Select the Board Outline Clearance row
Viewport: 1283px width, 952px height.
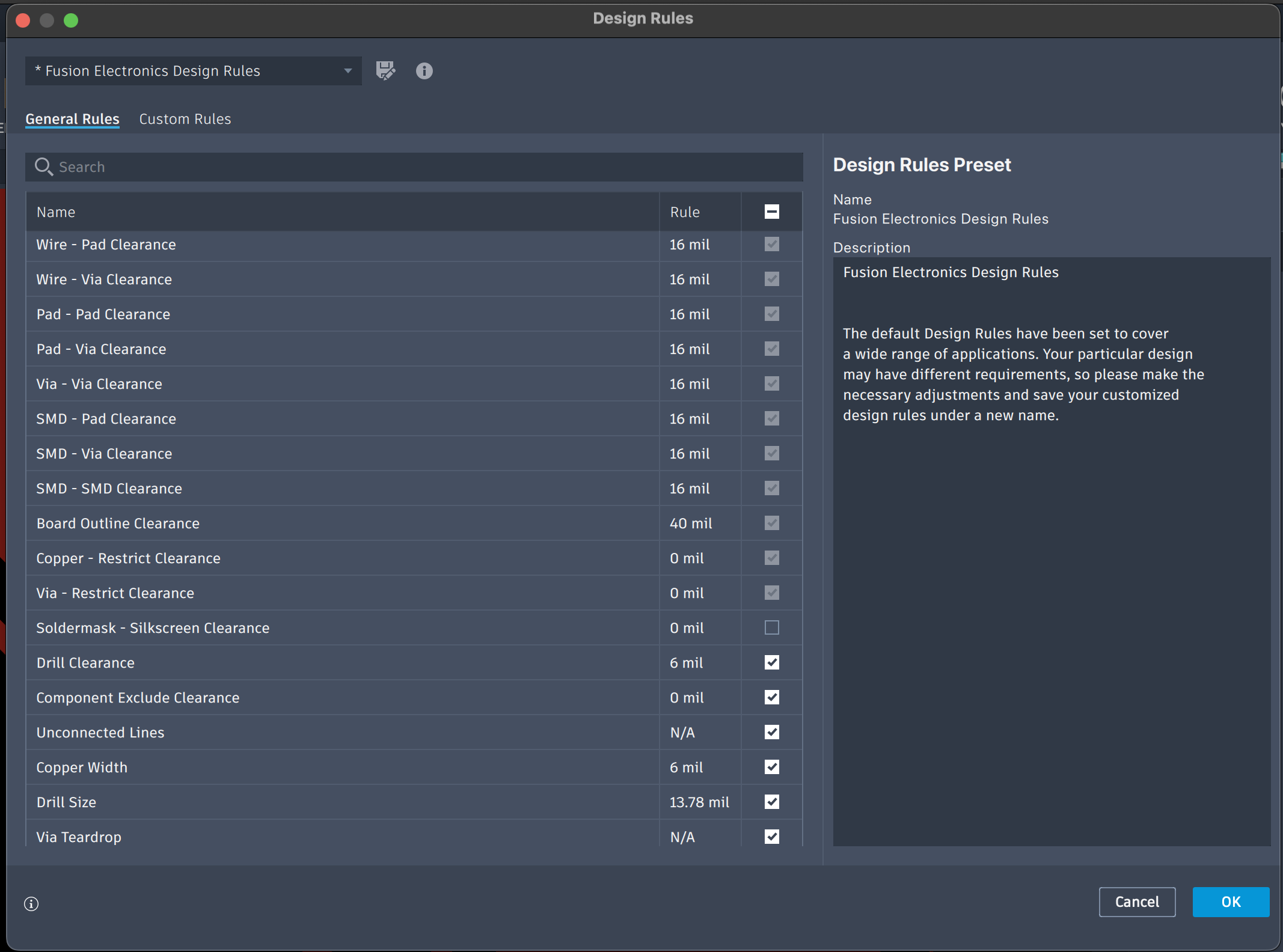(343, 523)
